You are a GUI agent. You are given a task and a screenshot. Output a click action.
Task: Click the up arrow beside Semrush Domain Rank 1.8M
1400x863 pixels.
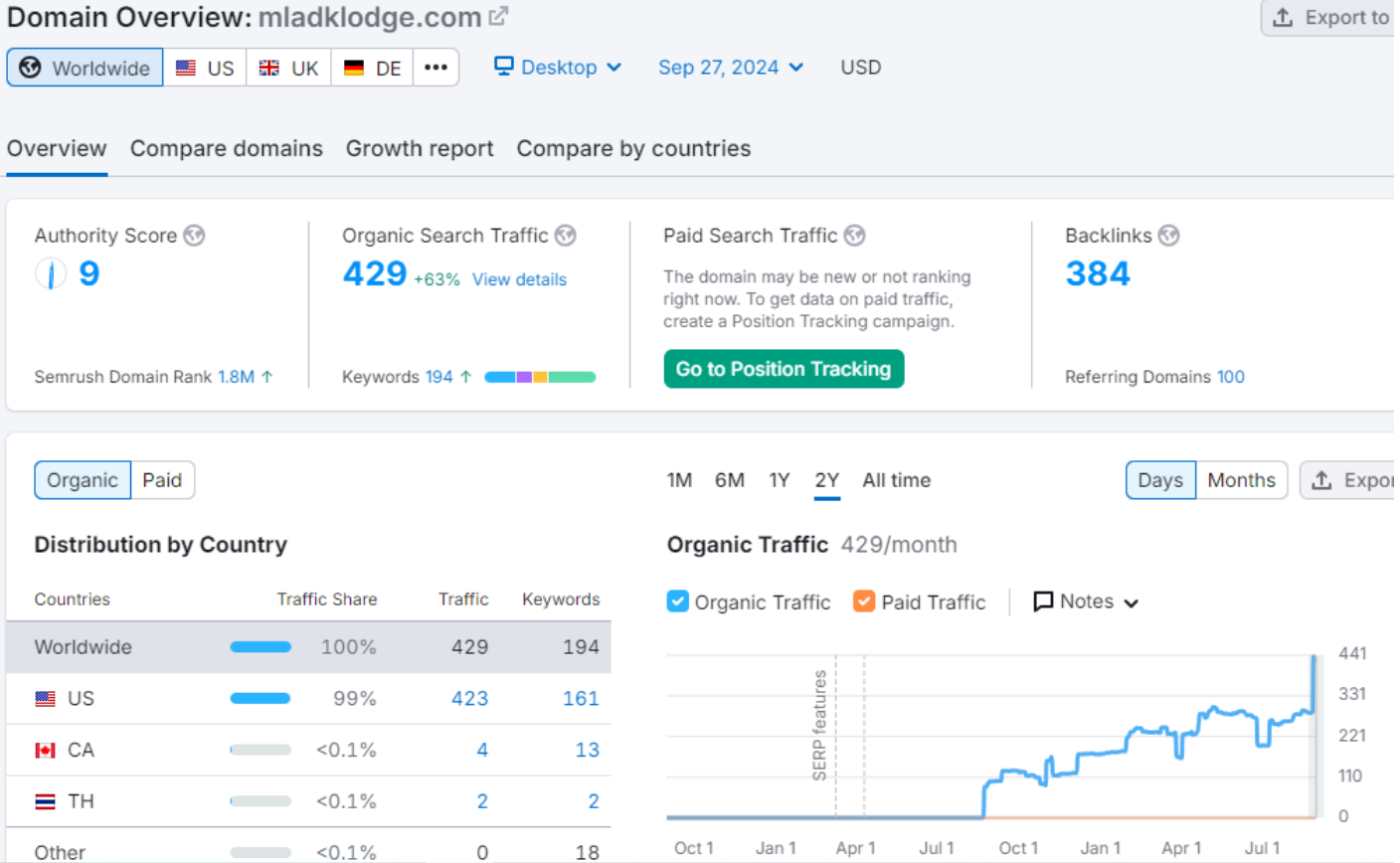(x=267, y=377)
